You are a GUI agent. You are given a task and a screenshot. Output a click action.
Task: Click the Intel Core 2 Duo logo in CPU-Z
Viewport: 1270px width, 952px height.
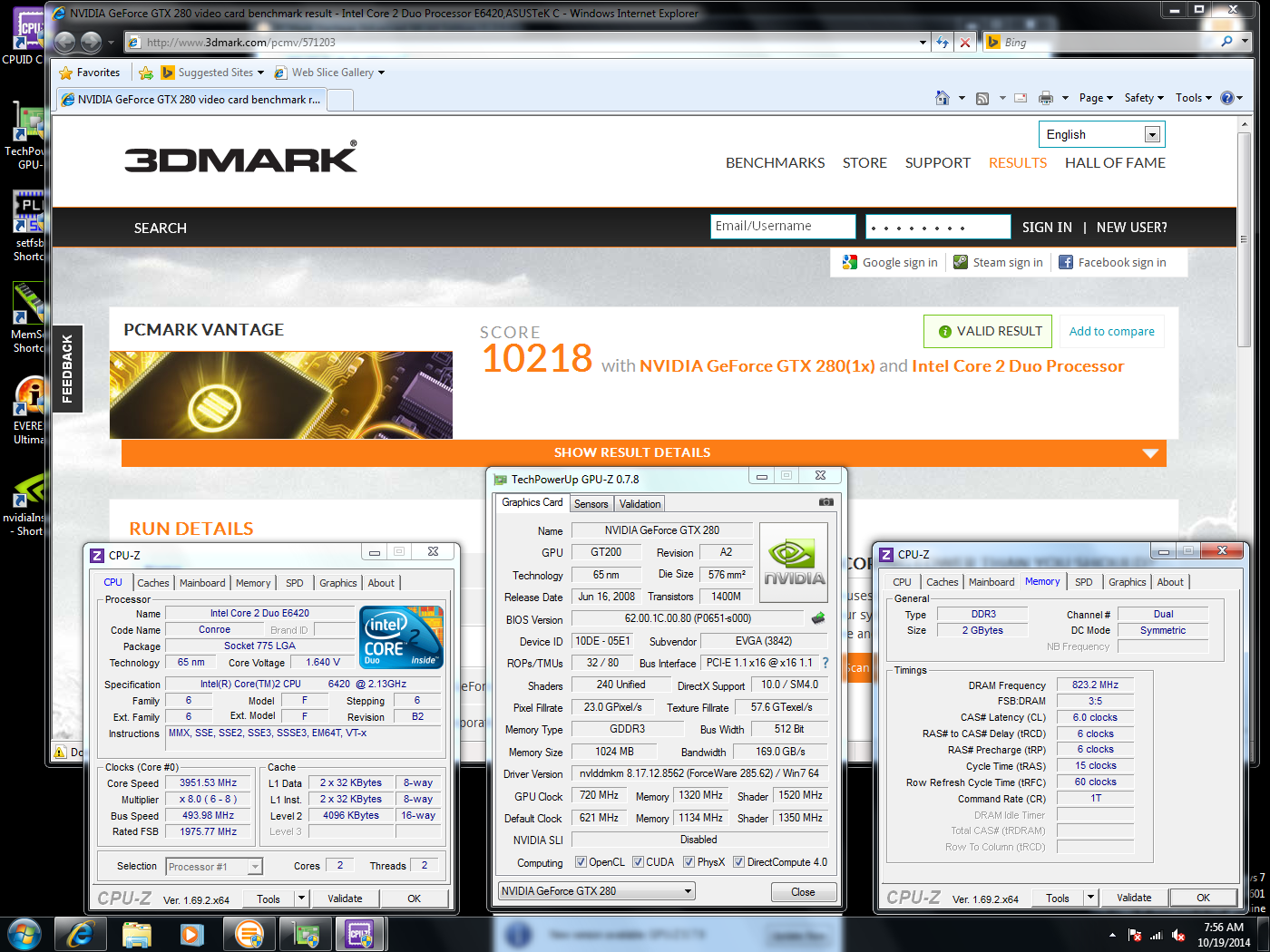402,636
